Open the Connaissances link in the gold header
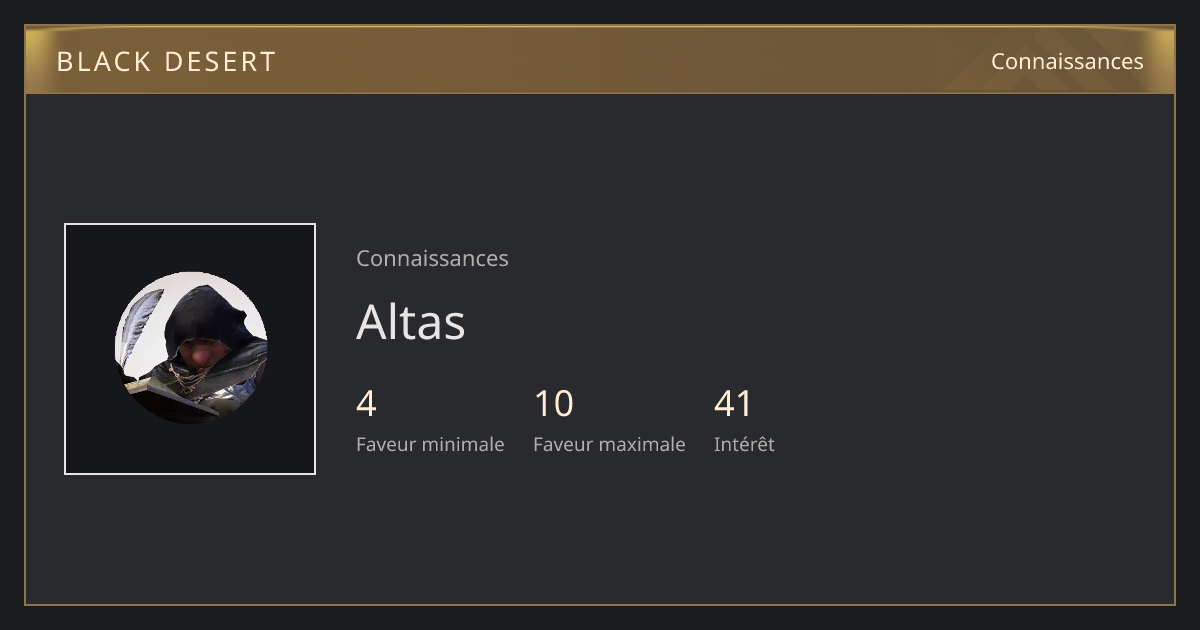Image resolution: width=1200 pixels, height=630 pixels. [1067, 61]
